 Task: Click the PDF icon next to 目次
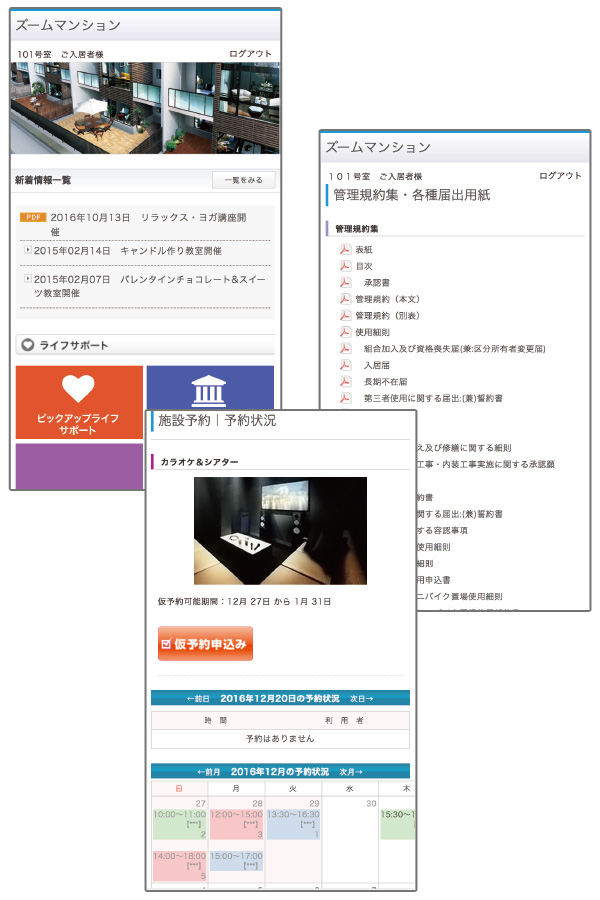point(346,266)
